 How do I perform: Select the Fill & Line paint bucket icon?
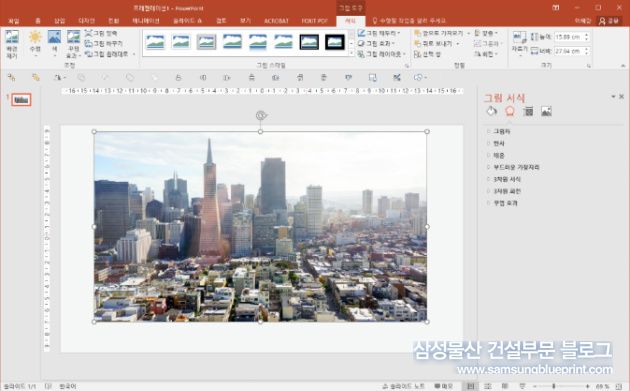tap(491, 111)
